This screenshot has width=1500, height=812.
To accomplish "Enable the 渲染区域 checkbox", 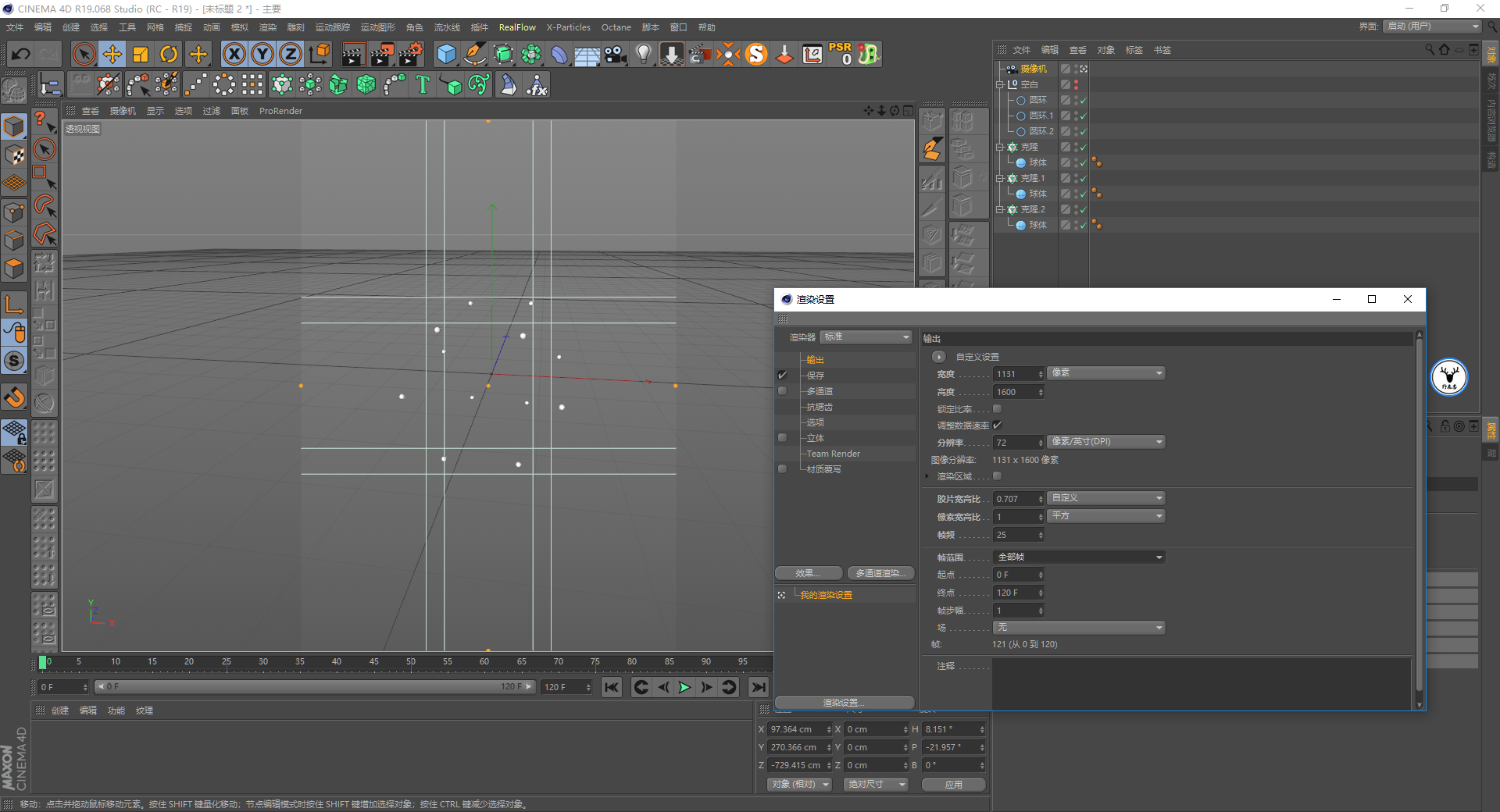I will [x=997, y=476].
